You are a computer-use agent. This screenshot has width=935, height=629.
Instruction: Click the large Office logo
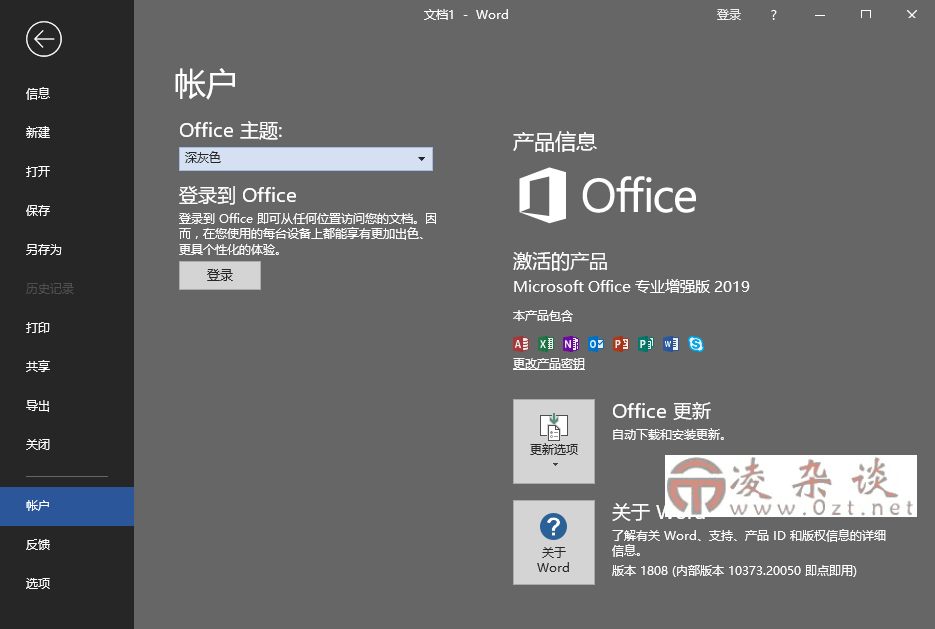click(607, 195)
